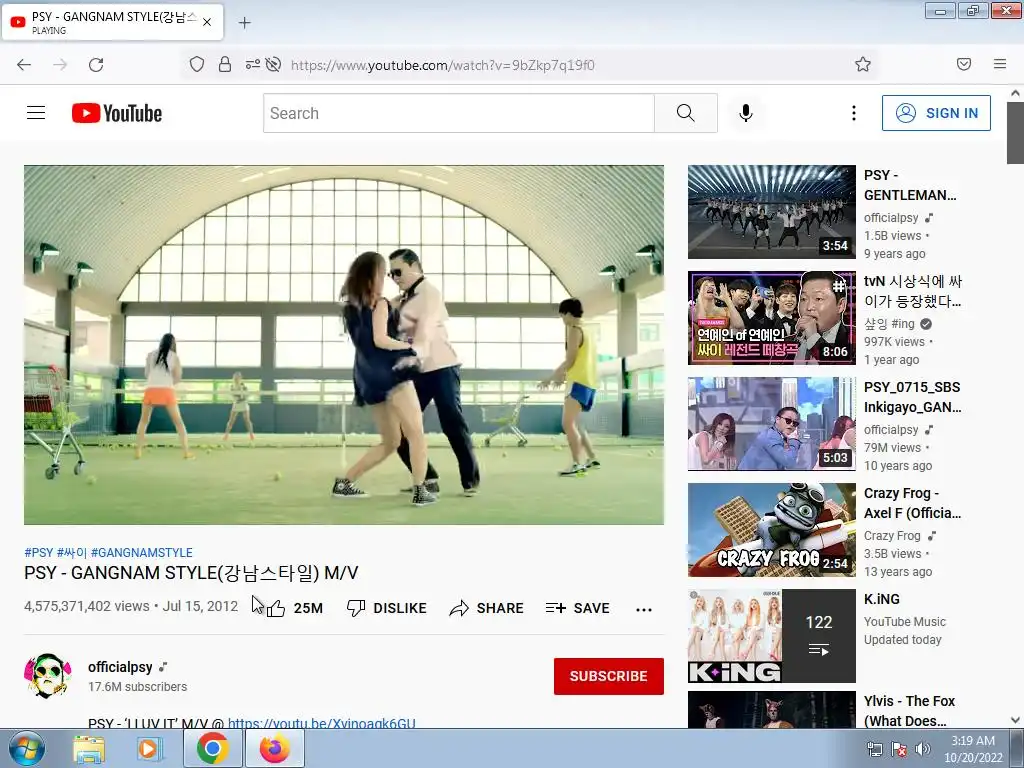Open Ylvis - The Fox video title
The height and width of the screenshot is (768, 1024).
(x=909, y=711)
